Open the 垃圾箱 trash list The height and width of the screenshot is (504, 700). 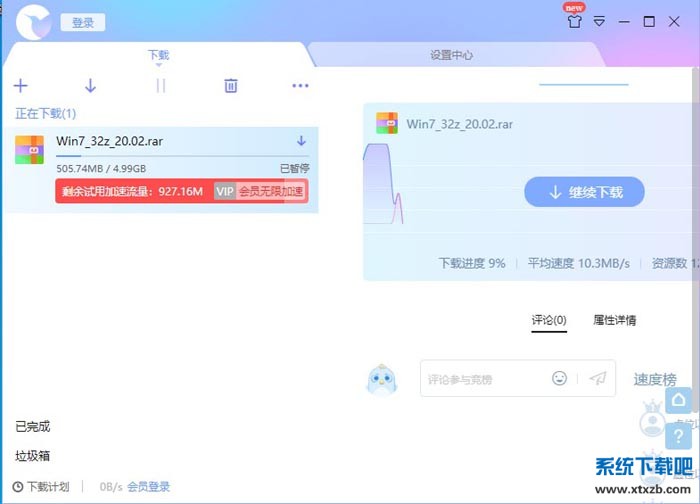[x=32, y=455]
